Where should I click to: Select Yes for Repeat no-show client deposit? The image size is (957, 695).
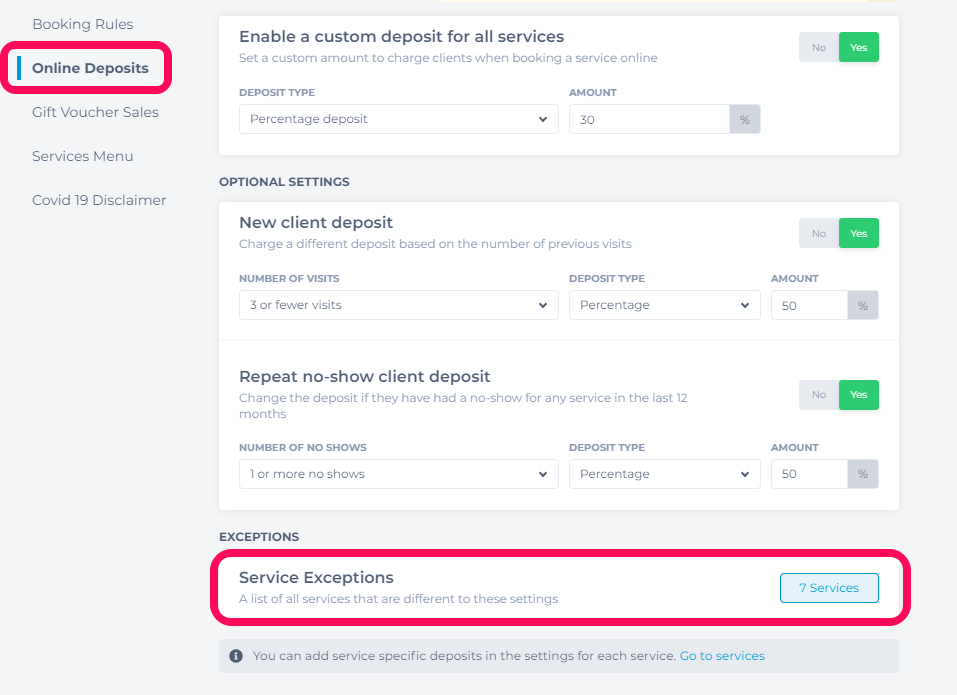pyautogui.click(x=859, y=395)
